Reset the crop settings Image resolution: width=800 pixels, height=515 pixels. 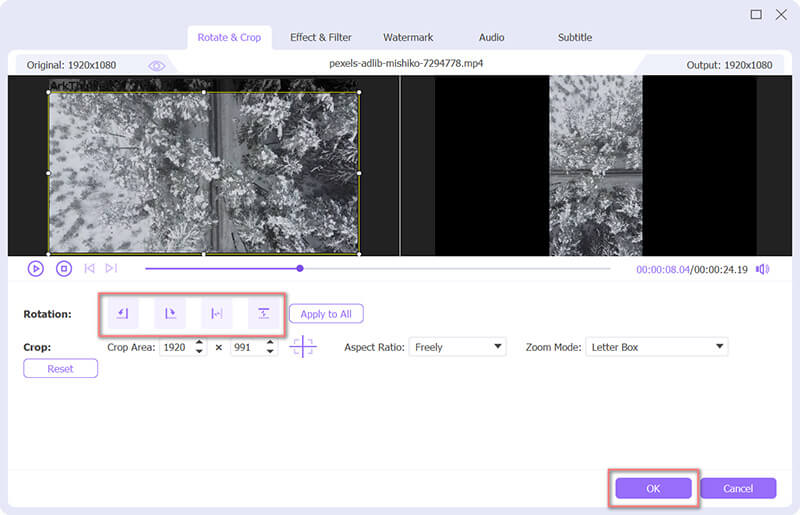pos(60,369)
